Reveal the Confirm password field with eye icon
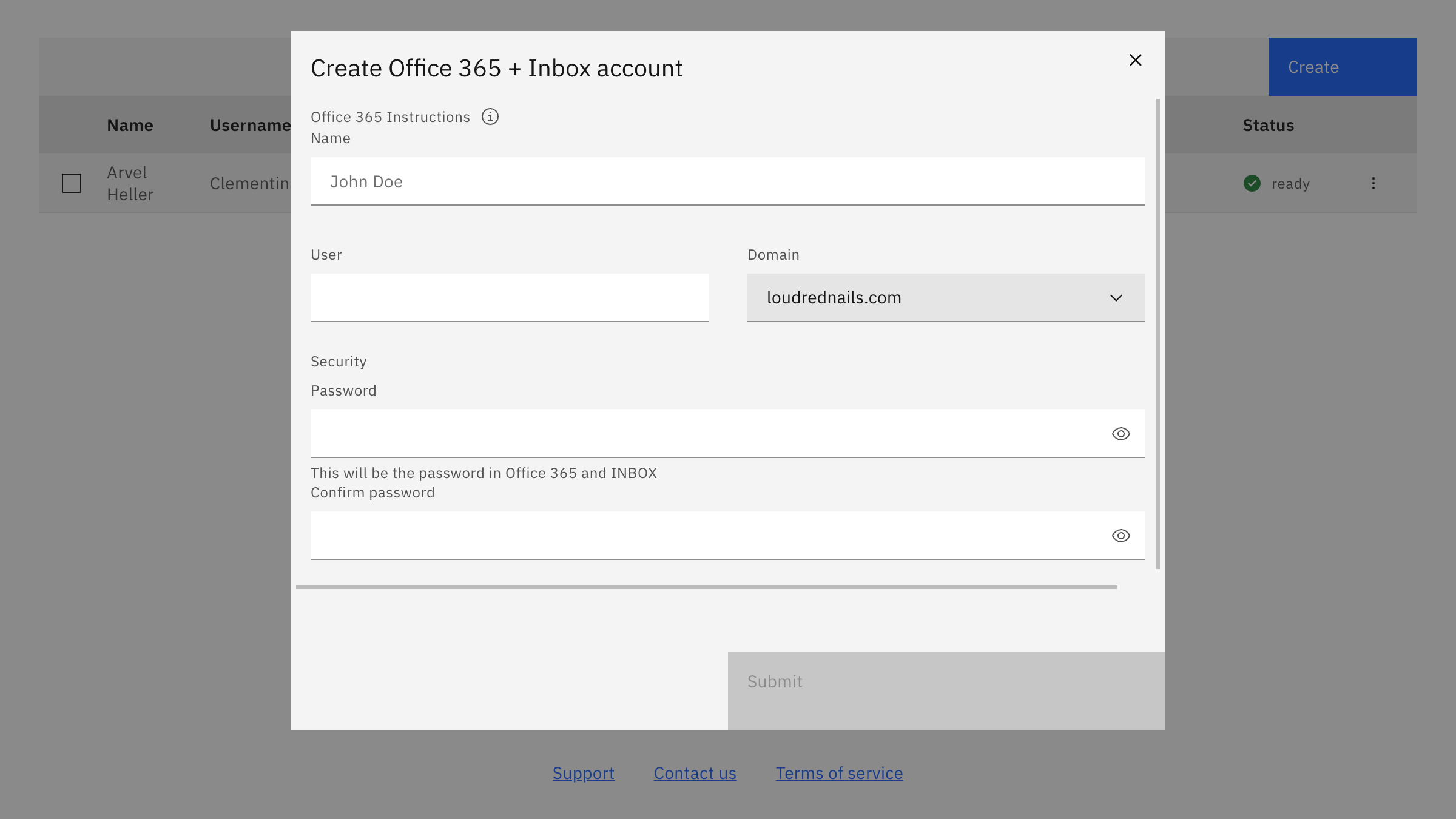 [1121, 536]
